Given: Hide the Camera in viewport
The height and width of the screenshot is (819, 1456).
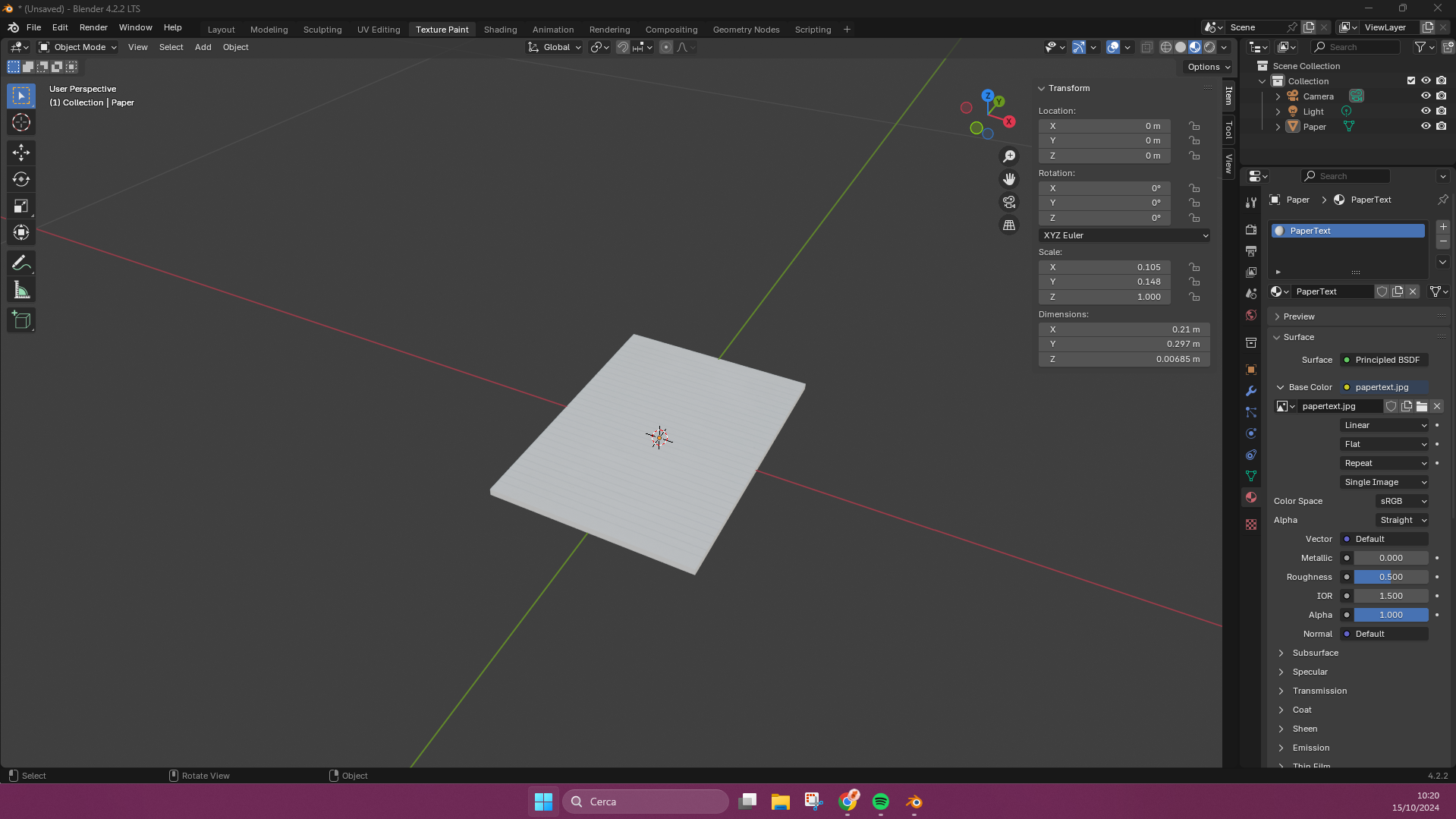Looking at the screenshot, I should click(1426, 96).
